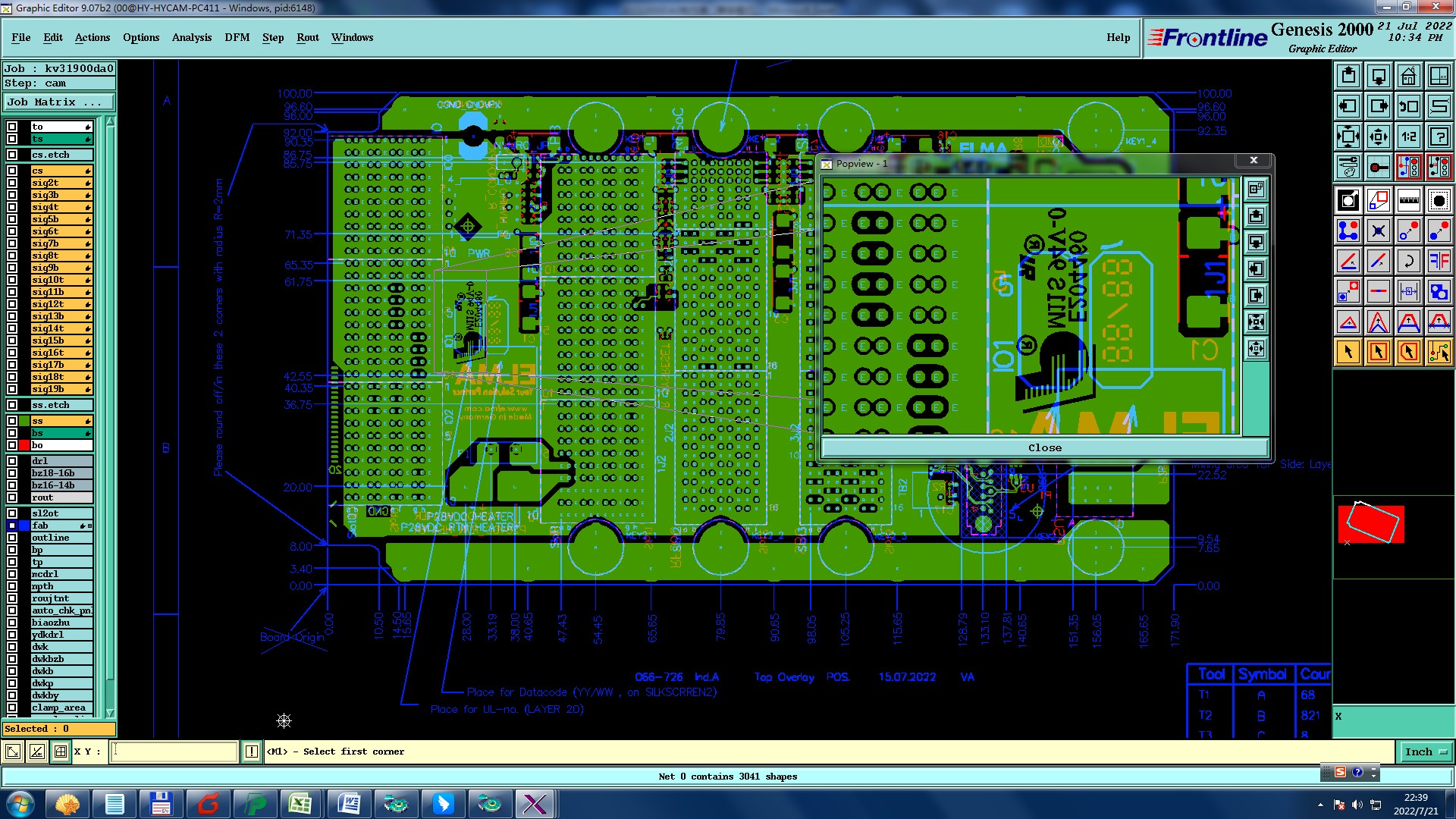The width and height of the screenshot is (1456, 819).
Task: Click the pan right icon in right toolbar
Action: (1379, 106)
